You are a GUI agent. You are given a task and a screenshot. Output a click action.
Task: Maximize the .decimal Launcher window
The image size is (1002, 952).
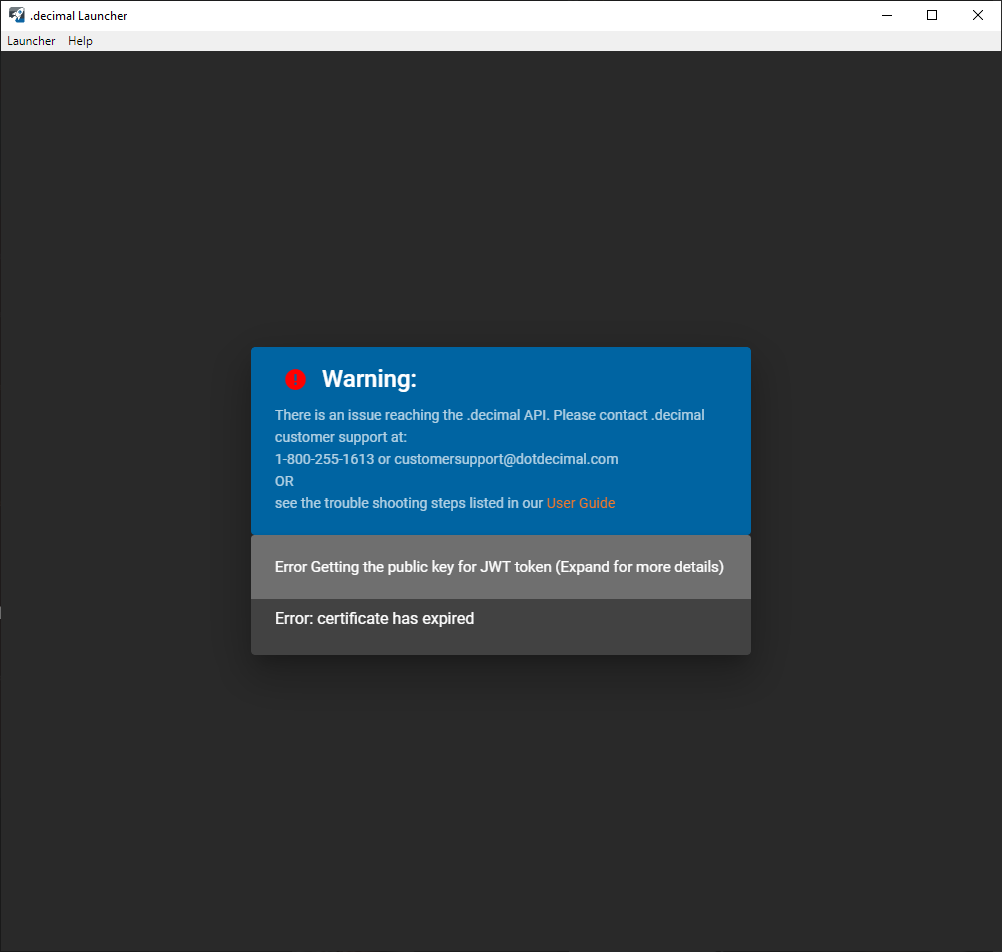(932, 15)
